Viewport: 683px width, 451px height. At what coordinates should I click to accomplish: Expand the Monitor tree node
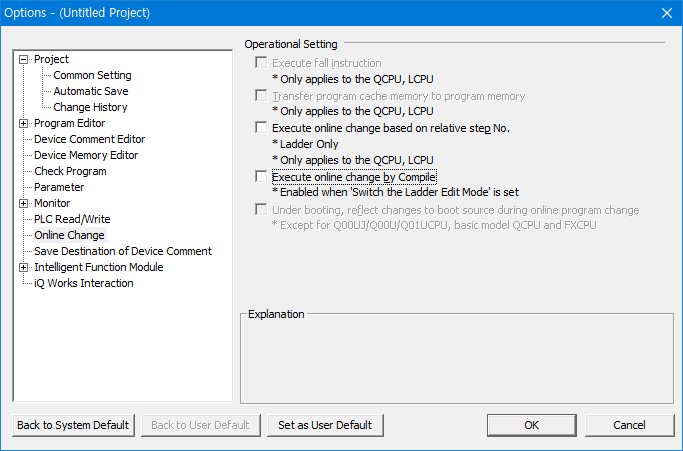click(x=24, y=203)
